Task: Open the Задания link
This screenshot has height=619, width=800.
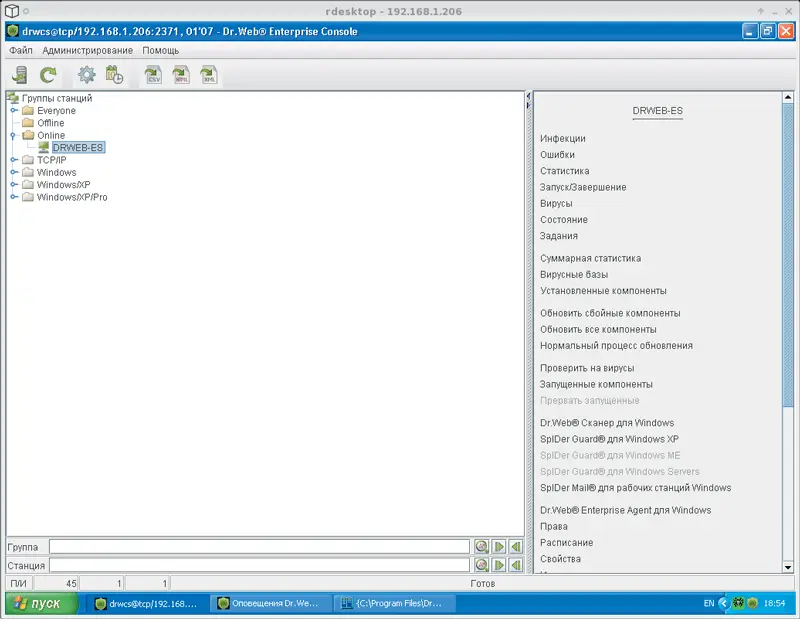Action: [x=559, y=236]
